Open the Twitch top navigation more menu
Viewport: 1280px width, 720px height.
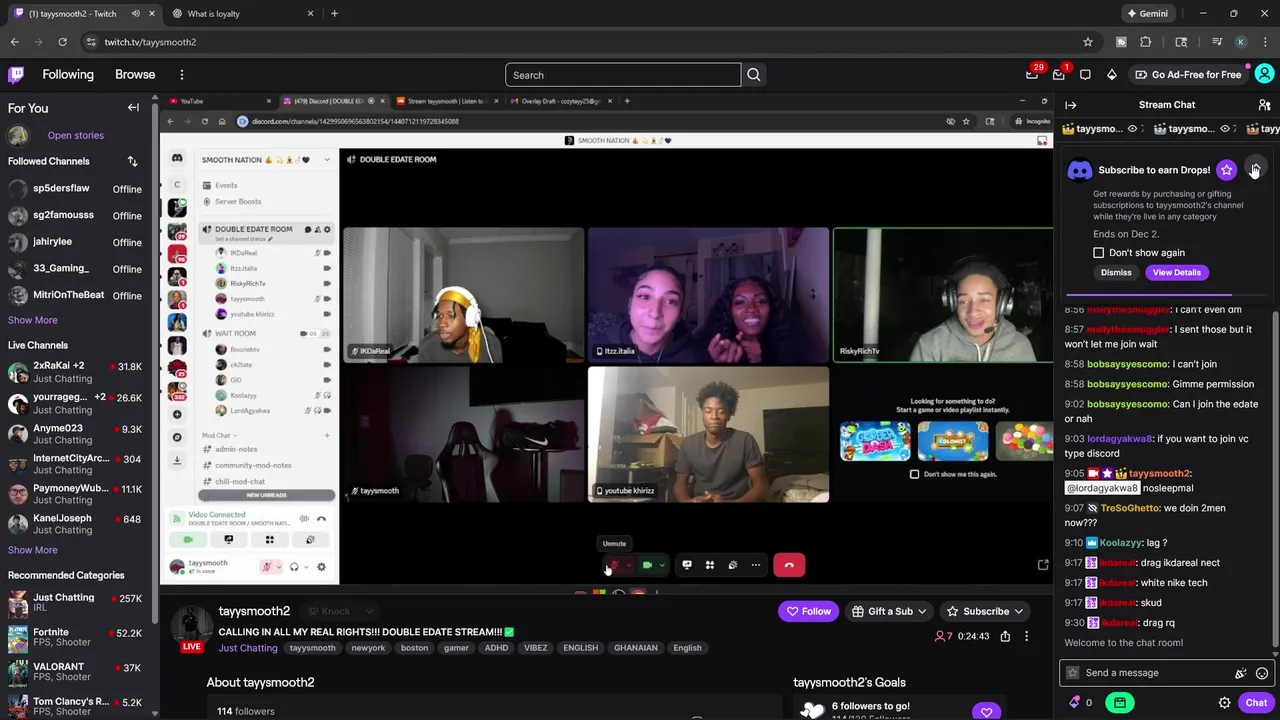182,75
